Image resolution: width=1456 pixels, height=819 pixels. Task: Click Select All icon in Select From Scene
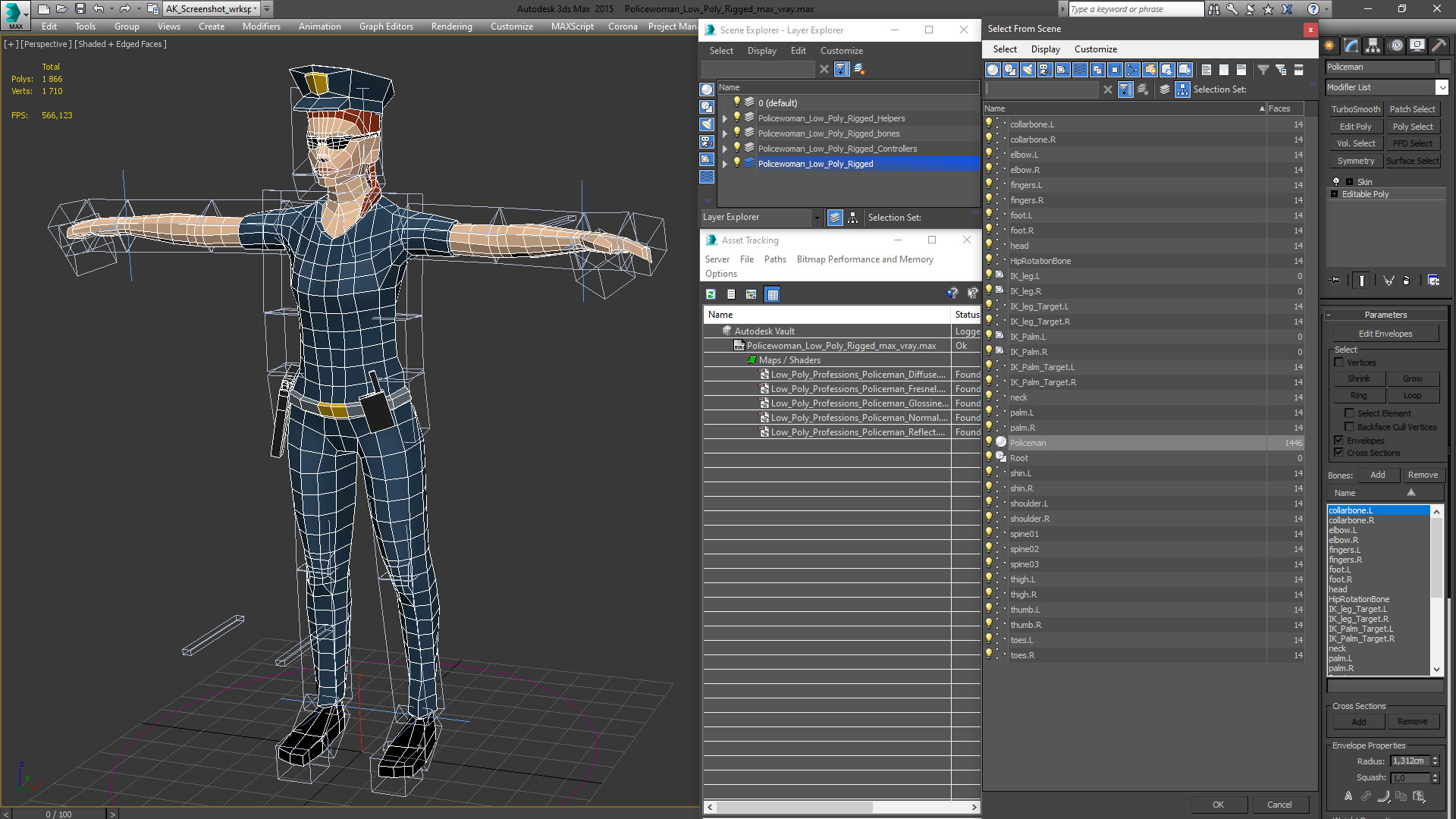click(1207, 70)
